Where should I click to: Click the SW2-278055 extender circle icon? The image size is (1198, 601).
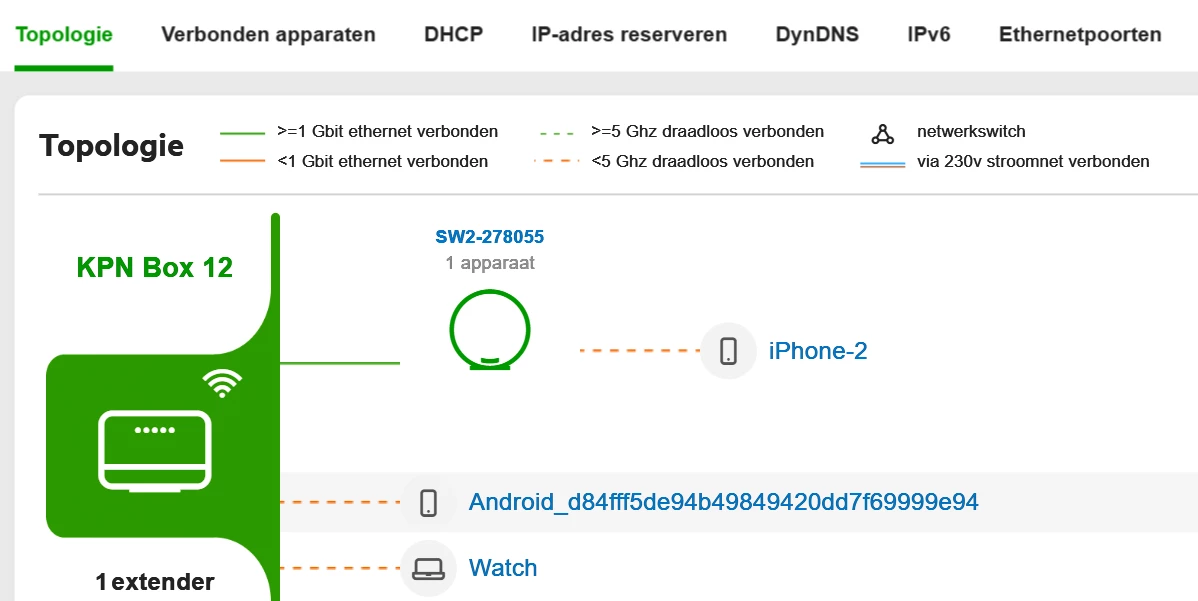pyautogui.click(x=490, y=330)
